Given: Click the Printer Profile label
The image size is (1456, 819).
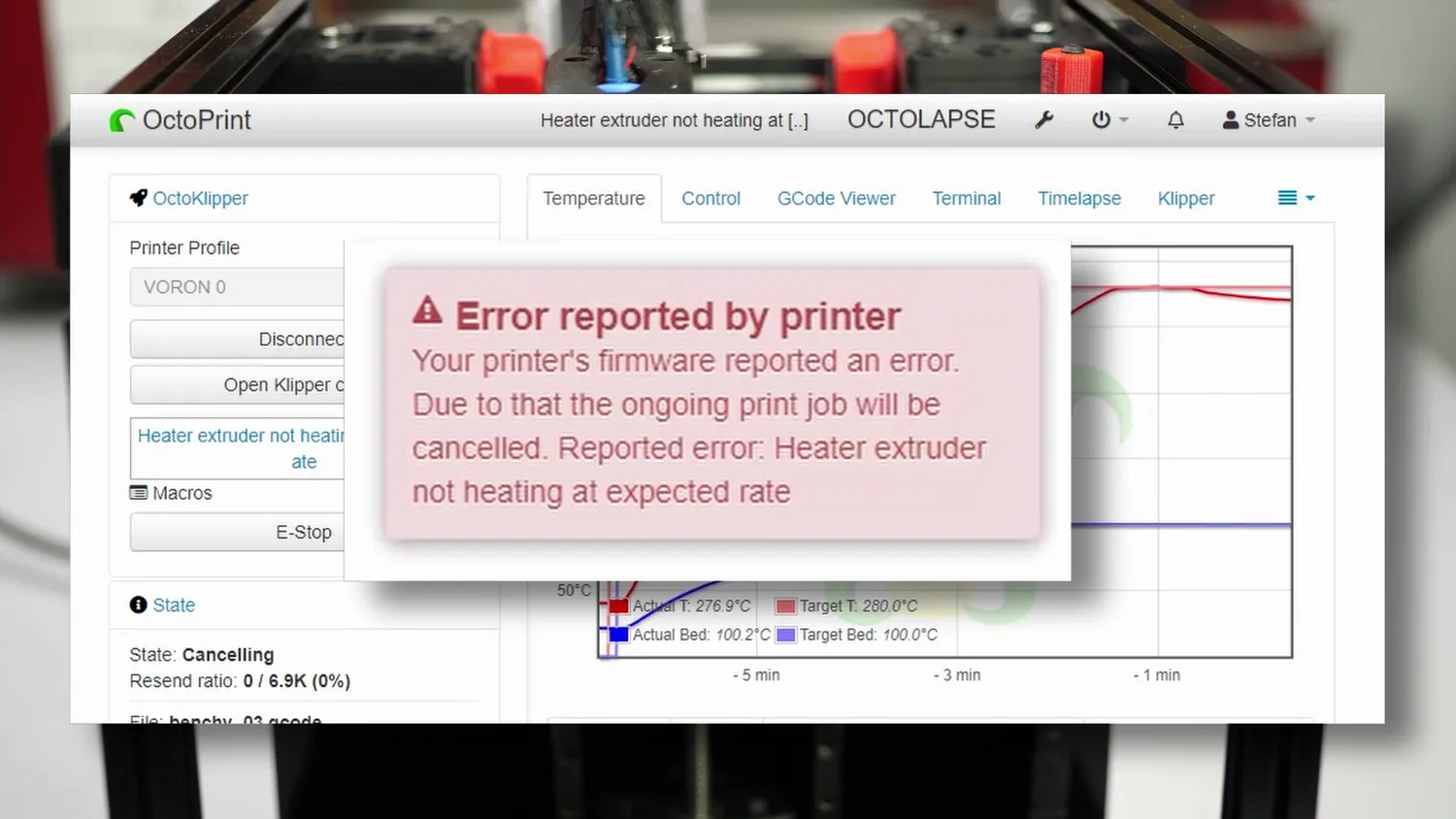Looking at the screenshot, I should pyautogui.click(x=184, y=247).
